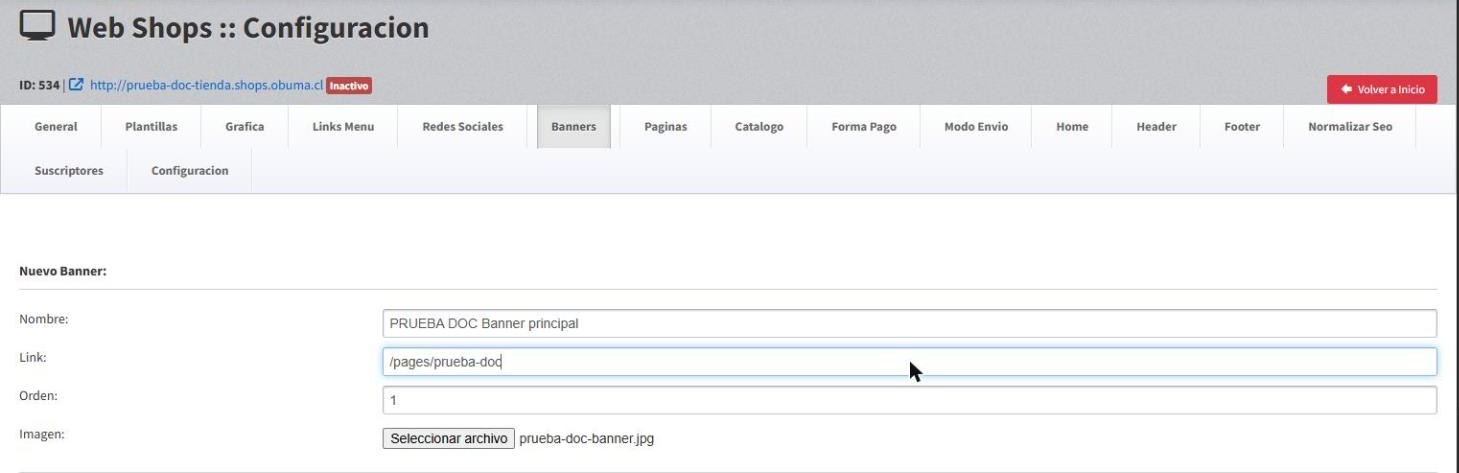Screen dimensions: 1459x473
Task: Focus the Nombre input field
Action: click(x=910, y=323)
